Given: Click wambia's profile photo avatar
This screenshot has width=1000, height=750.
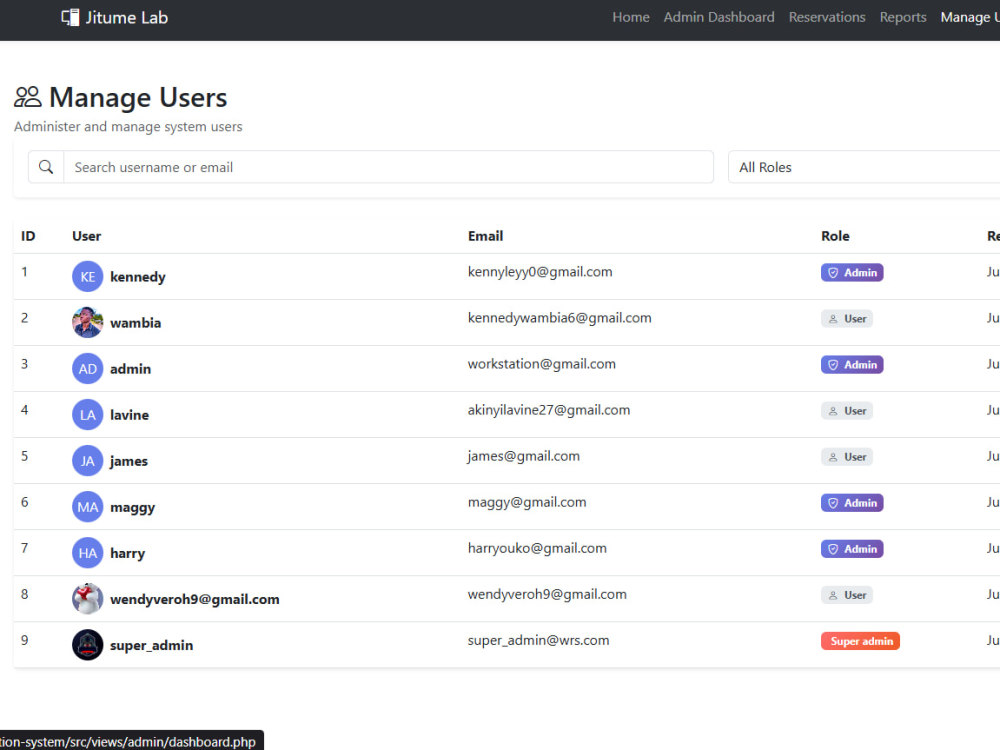Looking at the screenshot, I should tap(87, 323).
